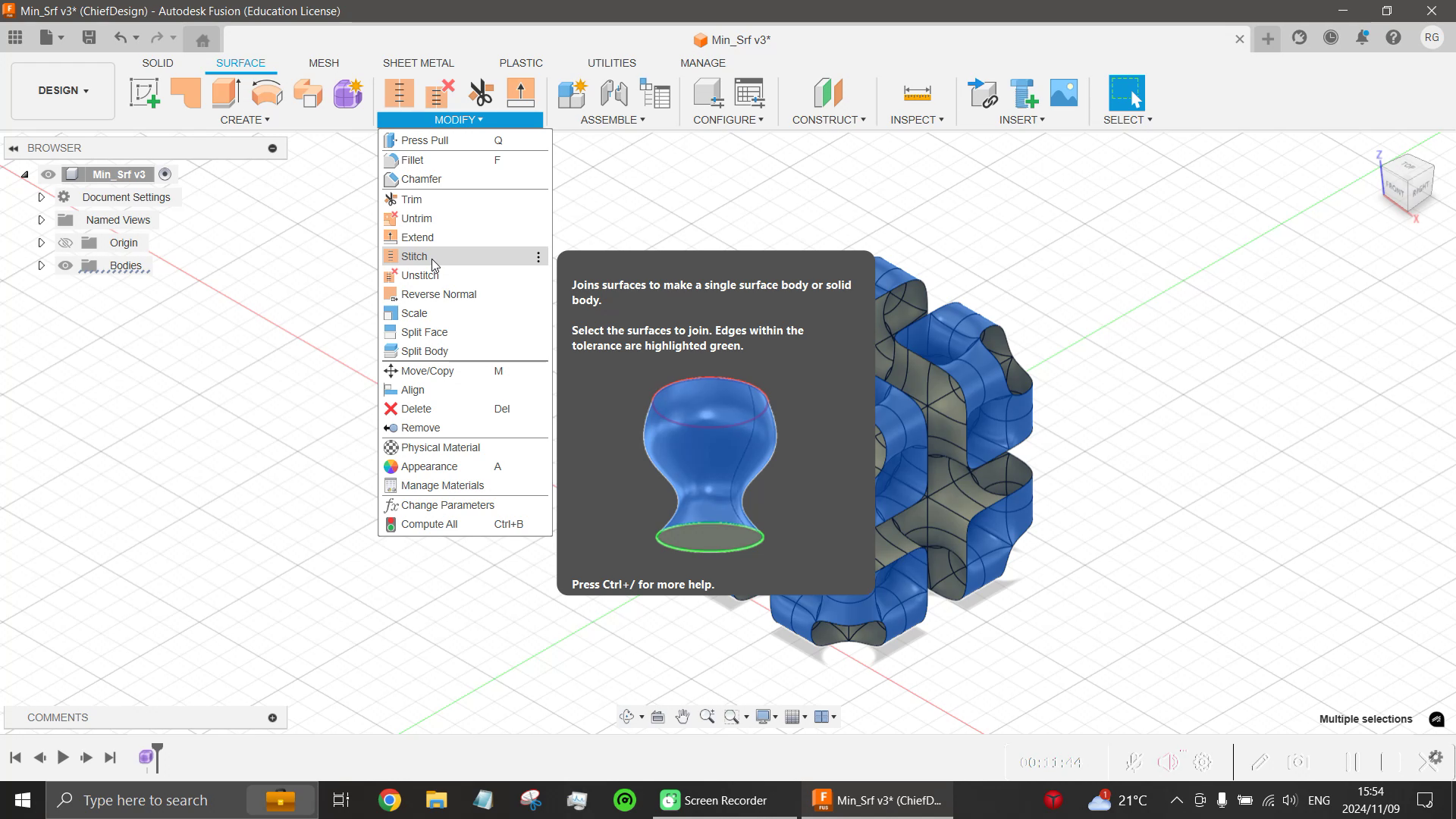The height and width of the screenshot is (819, 1456).
Task: Select the Pan hand tool
Action: (x=682, y=717)
